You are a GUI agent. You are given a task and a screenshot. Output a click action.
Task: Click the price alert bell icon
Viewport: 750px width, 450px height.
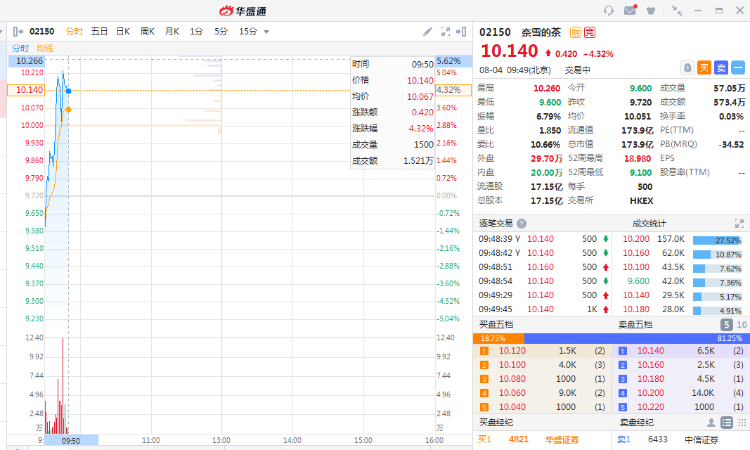point(687,68)
